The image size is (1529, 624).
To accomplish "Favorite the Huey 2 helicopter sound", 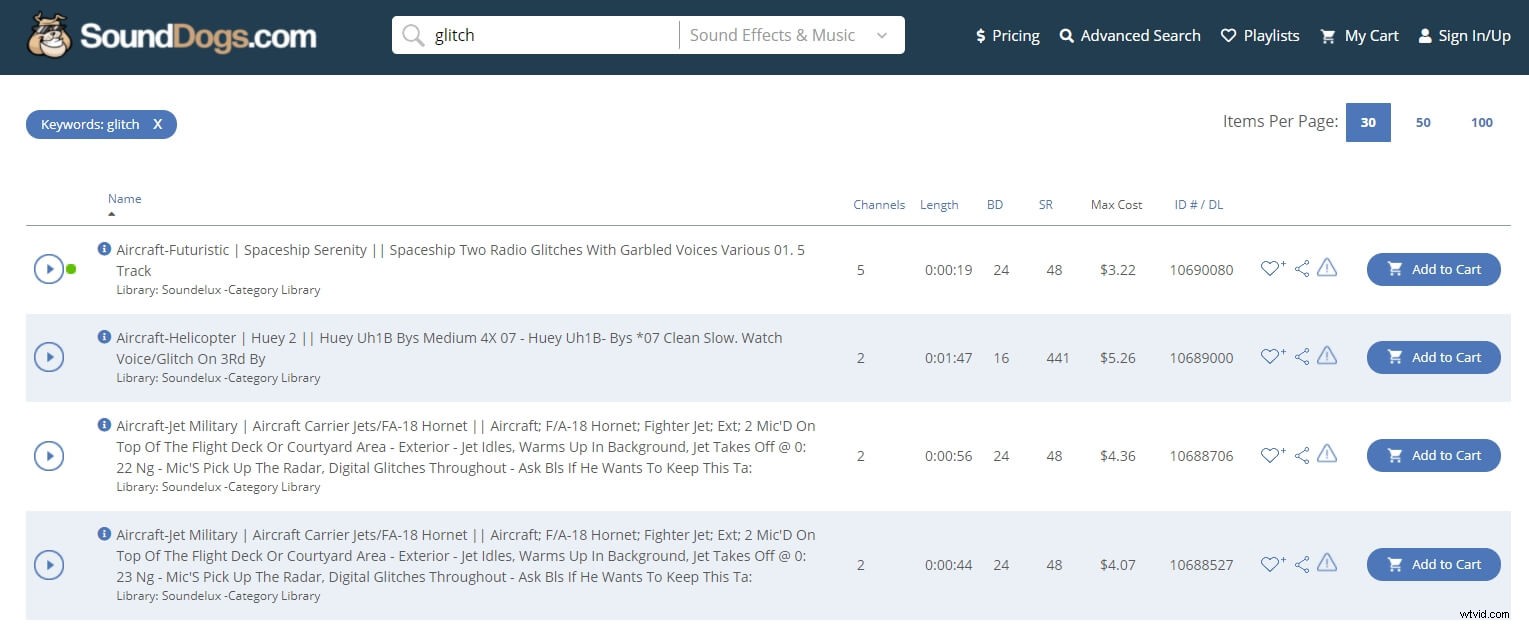I will tap(1271, 356).
